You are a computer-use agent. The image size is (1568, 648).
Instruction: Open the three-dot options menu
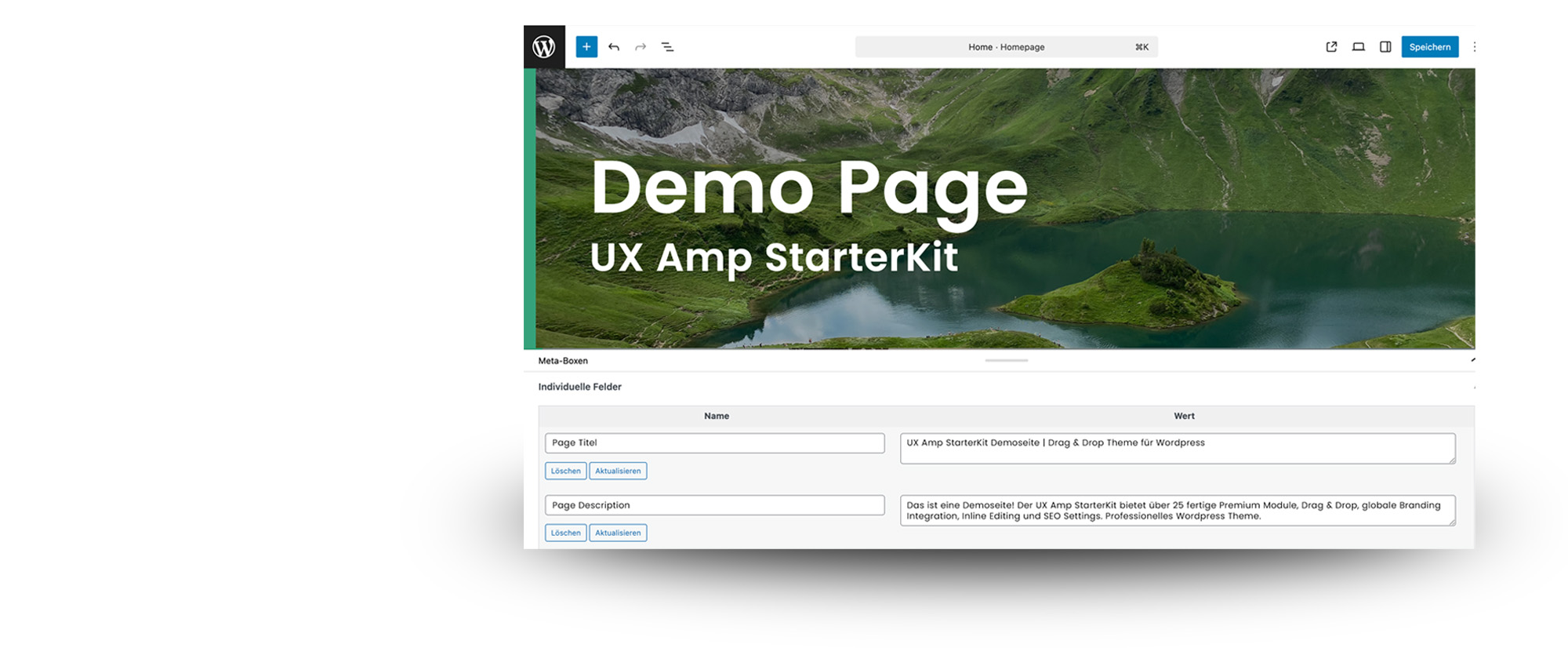tap(1474, 47)
